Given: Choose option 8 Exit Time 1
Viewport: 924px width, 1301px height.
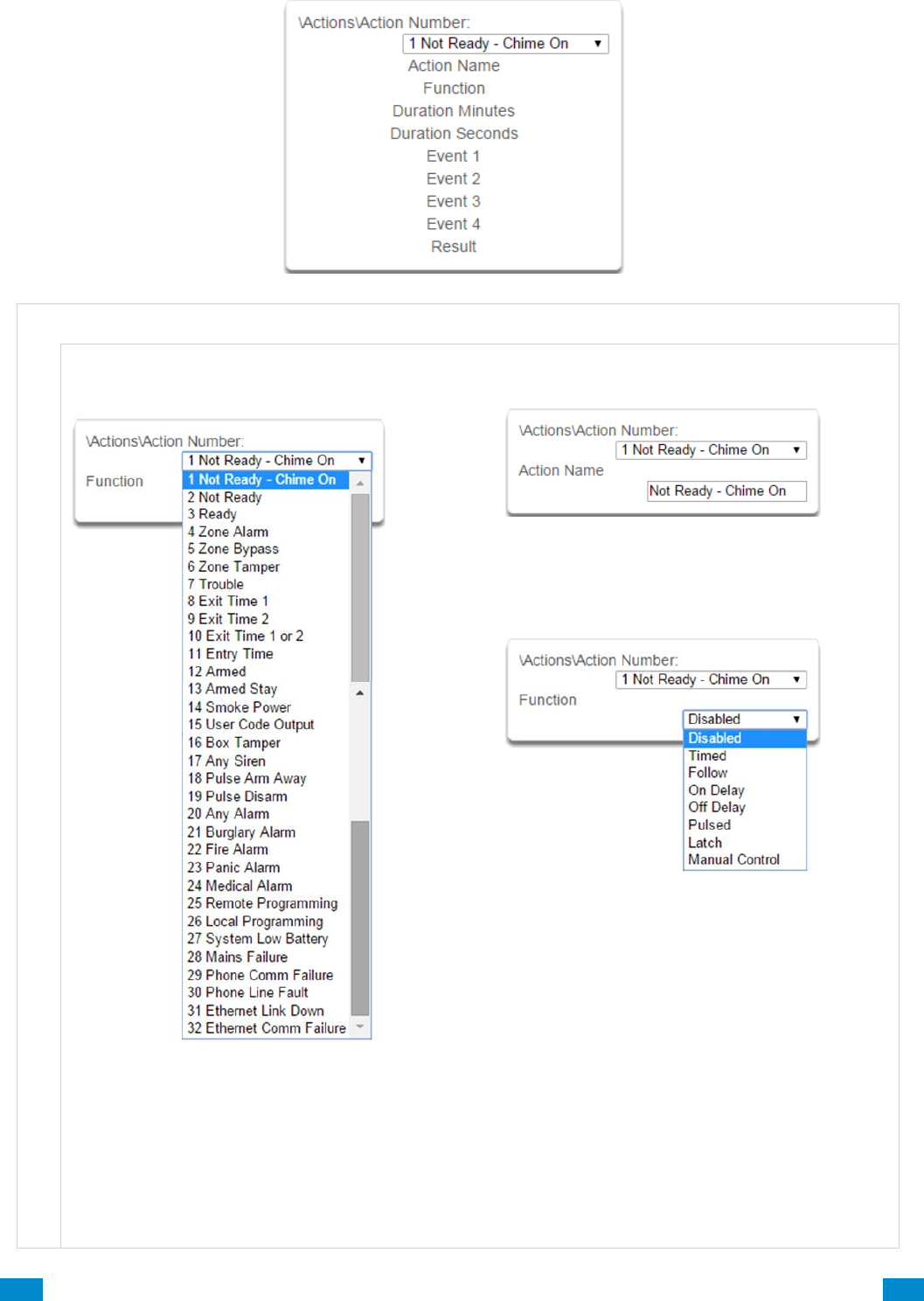Looking at the screenshot, I should click(x=266, y=602).
